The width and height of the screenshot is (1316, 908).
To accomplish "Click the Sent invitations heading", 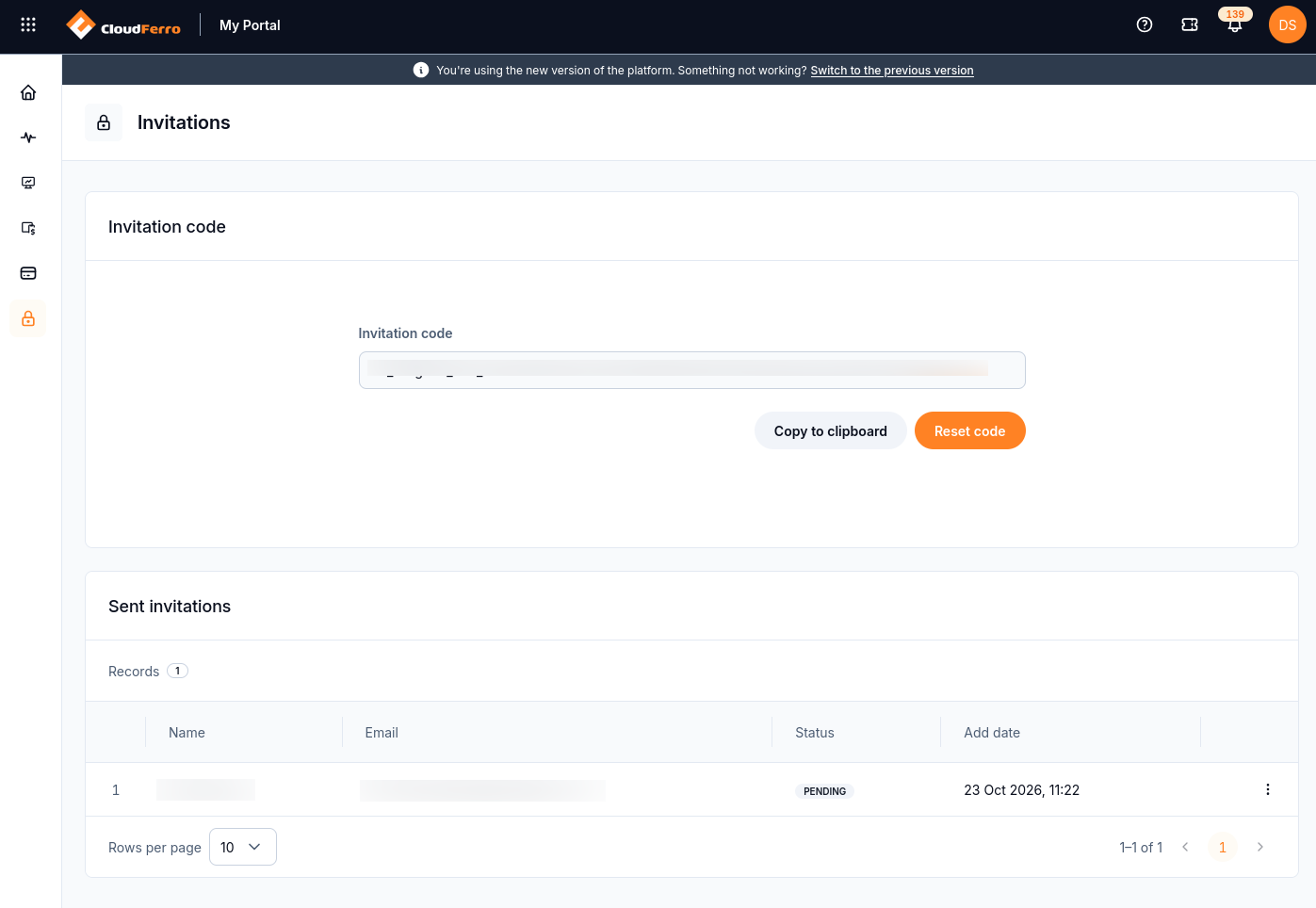I will pyautogui.click(x=170, y=607).
